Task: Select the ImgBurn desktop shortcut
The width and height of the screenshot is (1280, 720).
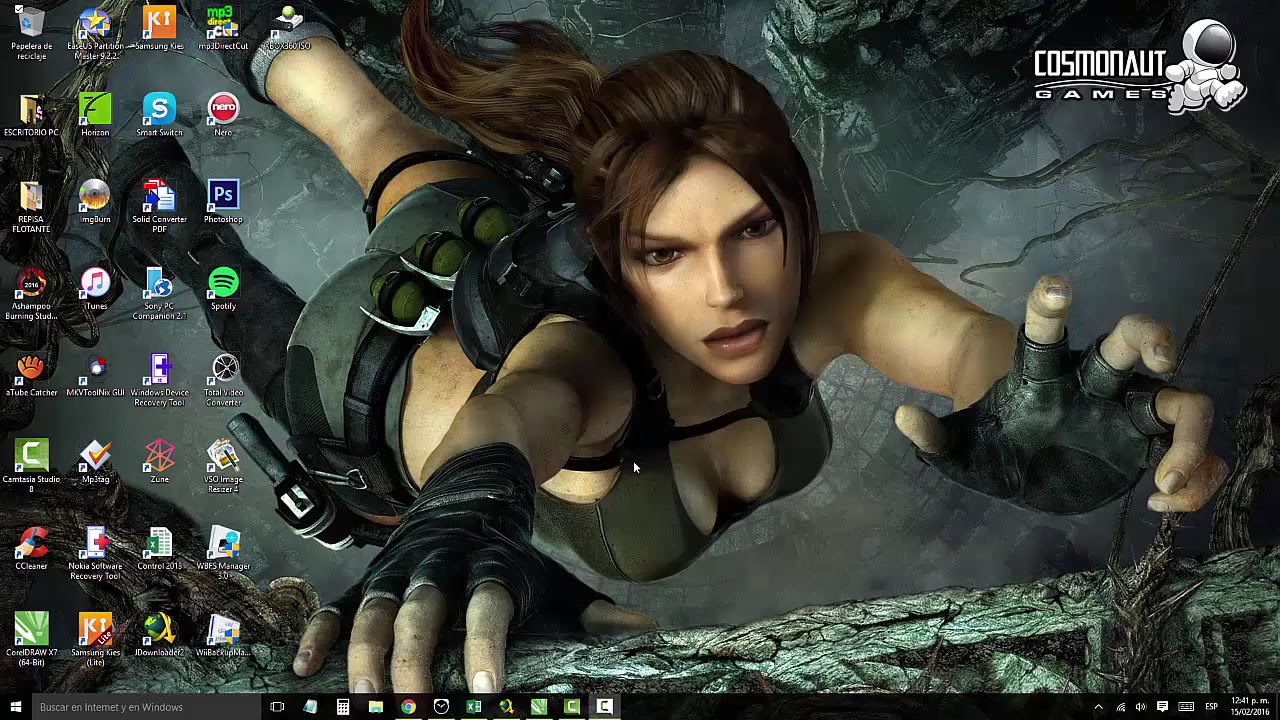Action: [95, 202]
